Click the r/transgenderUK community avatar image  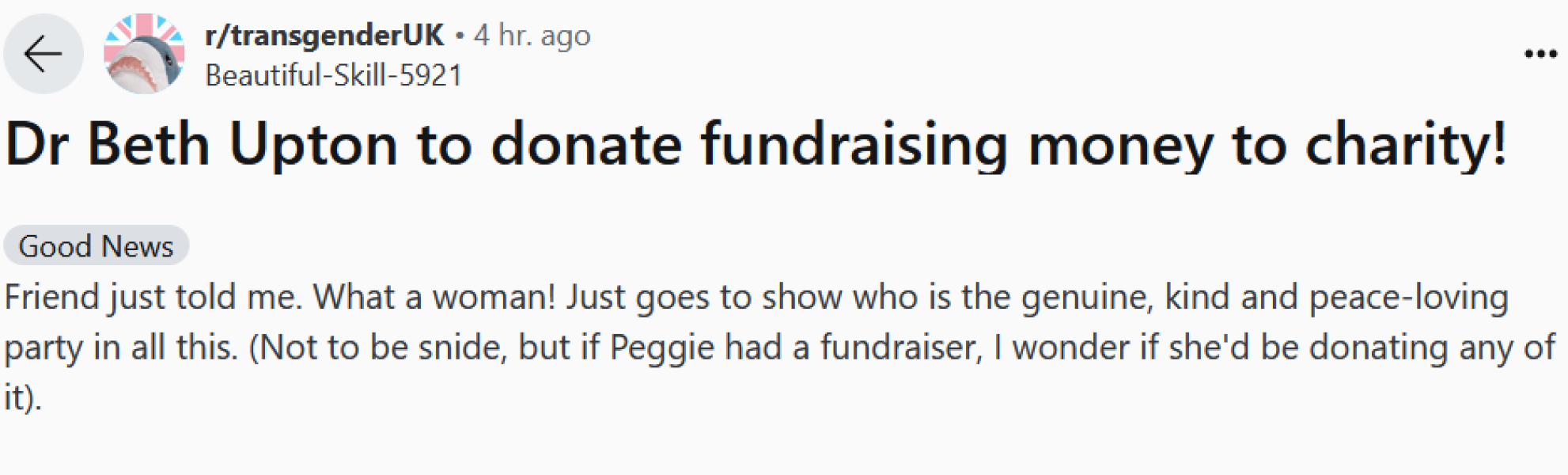click(144, 53)
